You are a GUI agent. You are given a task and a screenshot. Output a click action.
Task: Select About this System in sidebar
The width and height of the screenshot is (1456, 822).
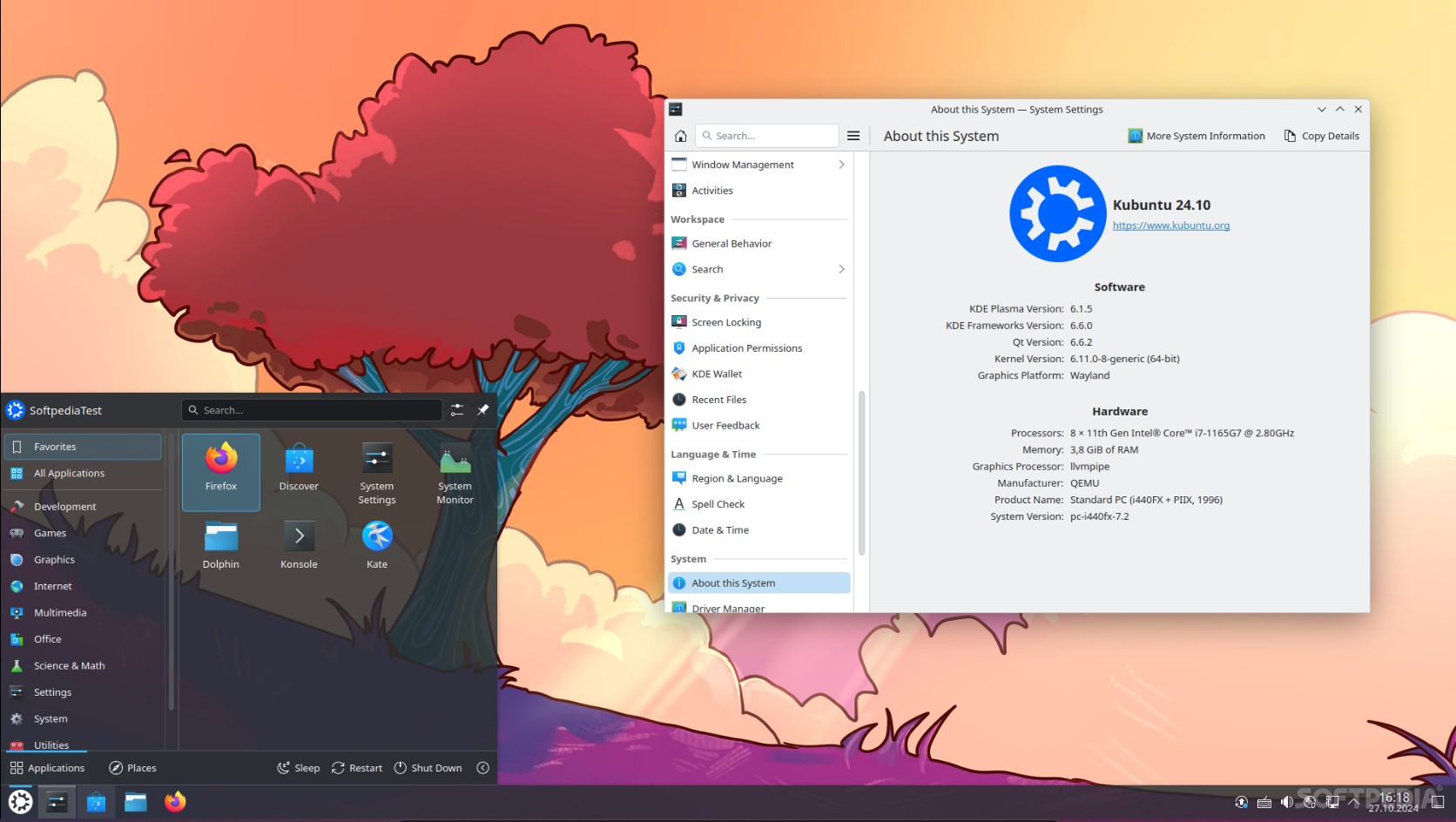pos(759,583)
